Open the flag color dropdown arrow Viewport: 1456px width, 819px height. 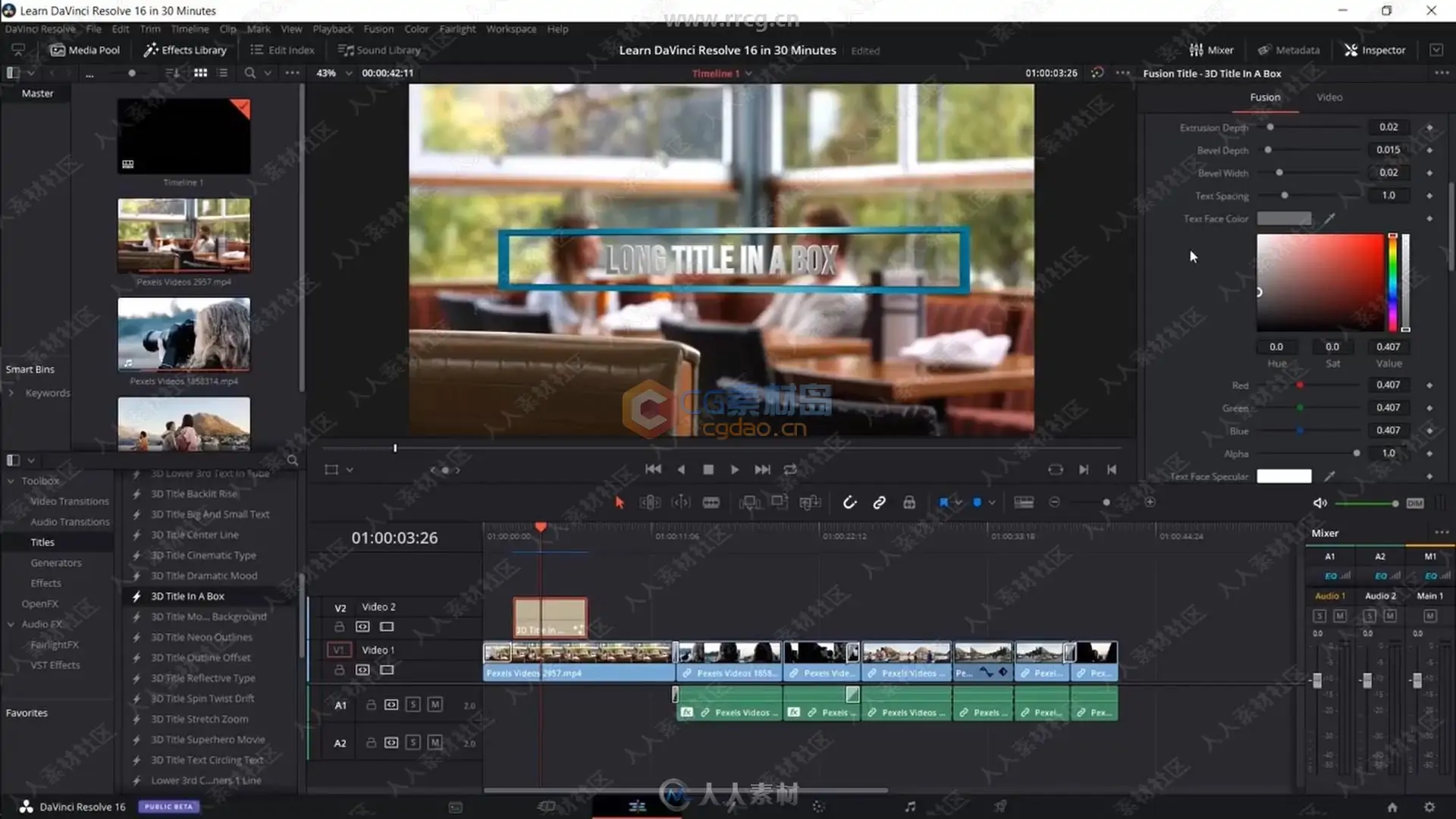[x=959, y=503]
